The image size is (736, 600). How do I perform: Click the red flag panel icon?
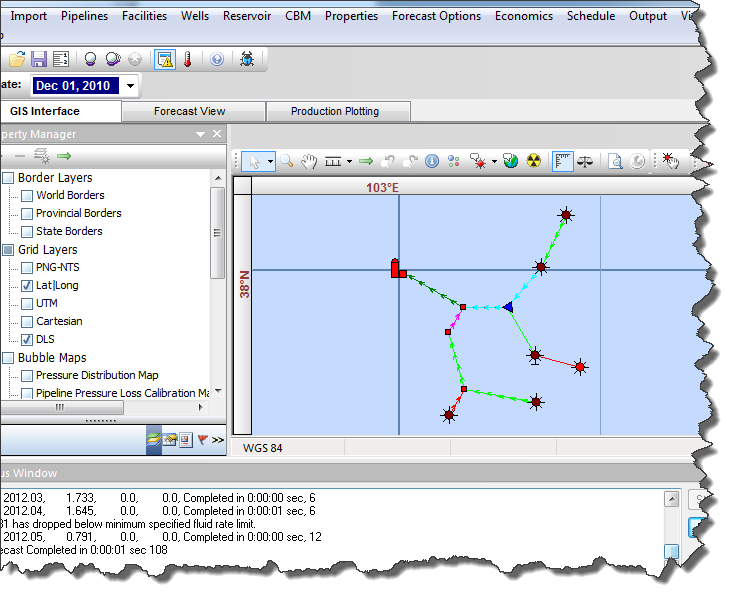[201, 439]
